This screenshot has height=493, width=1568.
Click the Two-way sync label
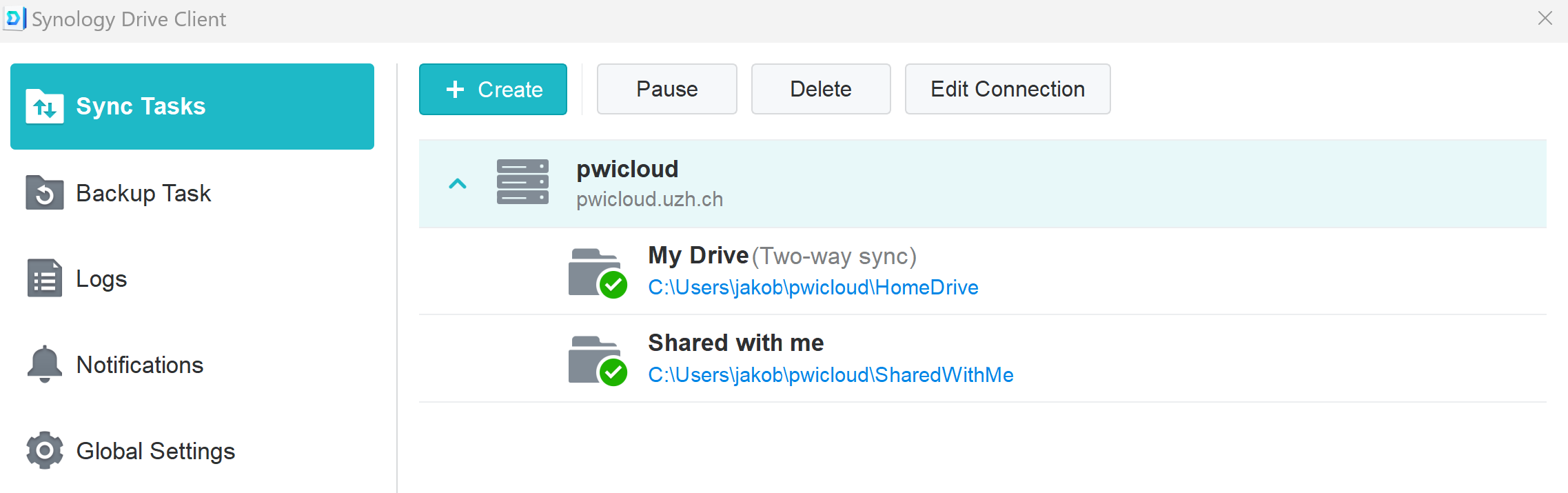pos(834,256)
